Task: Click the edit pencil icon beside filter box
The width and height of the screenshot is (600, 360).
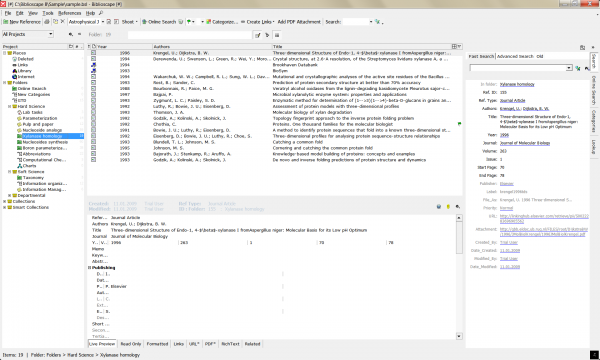Action: coord(258,35)
